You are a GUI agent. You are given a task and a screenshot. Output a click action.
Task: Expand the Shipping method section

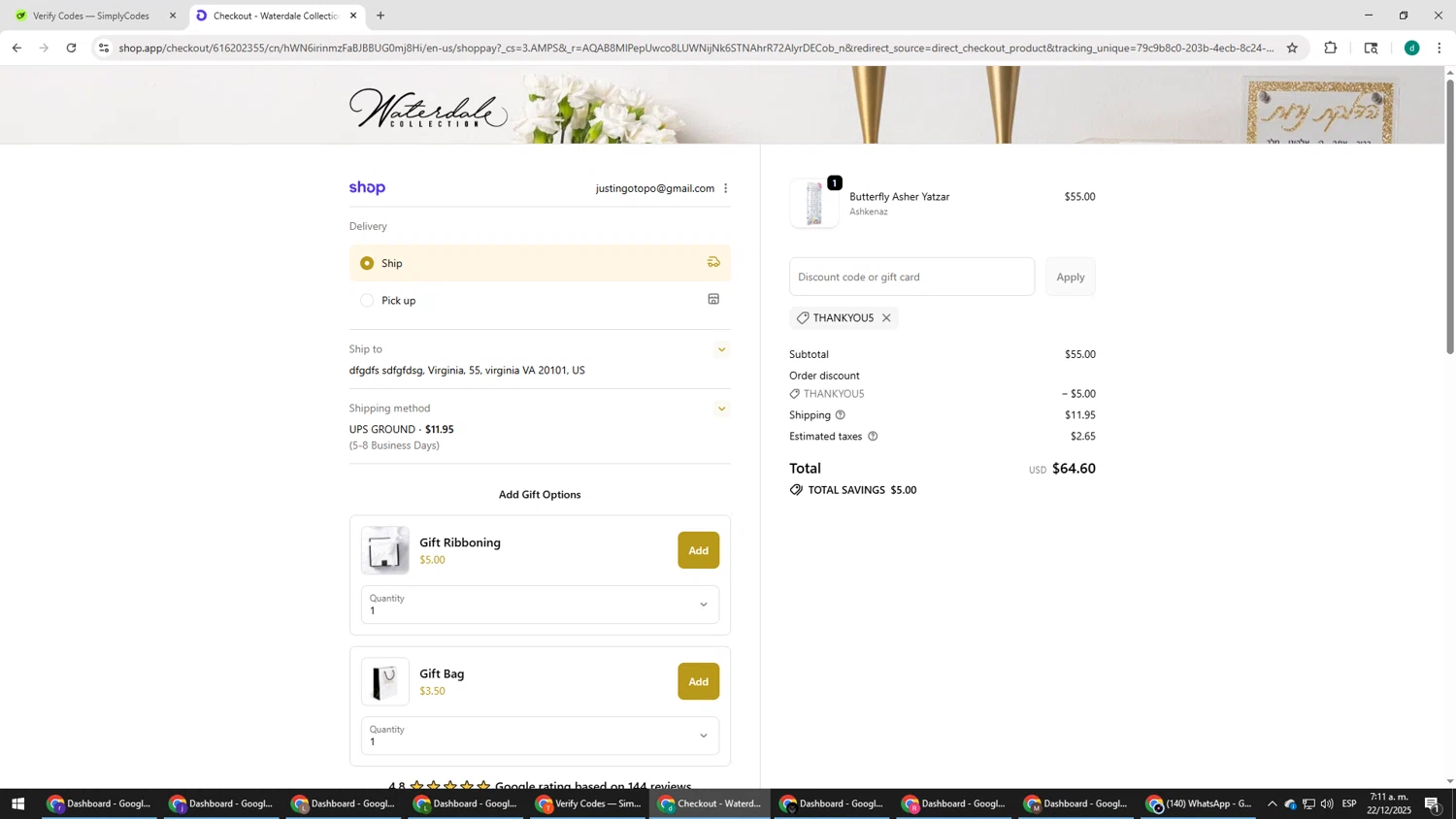721,409
